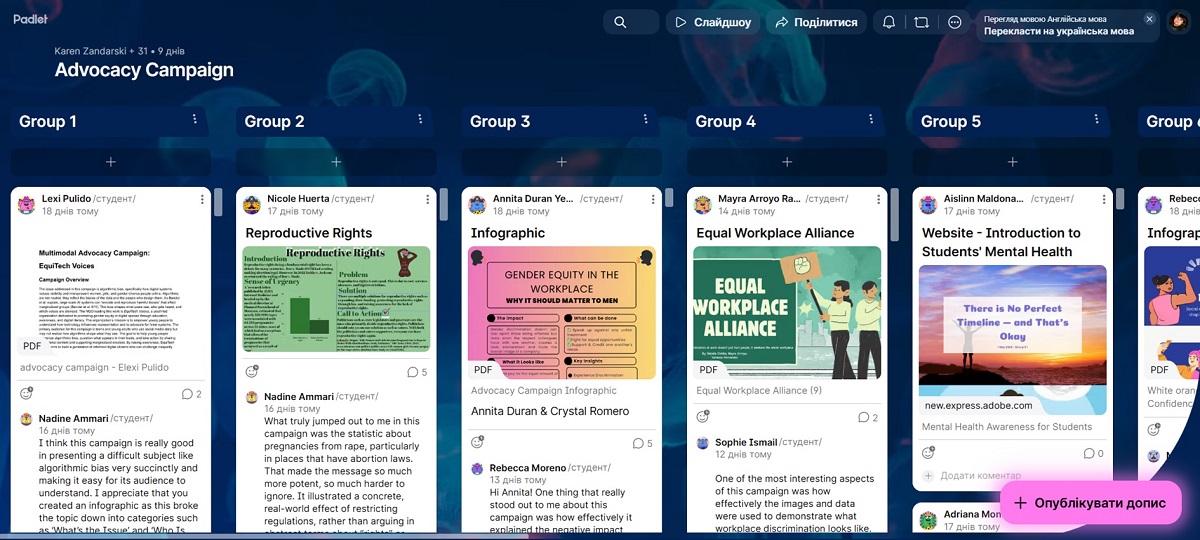Click the Group 1 column scrollbar
Viewport: 1200px width, 540px height.
219,203
